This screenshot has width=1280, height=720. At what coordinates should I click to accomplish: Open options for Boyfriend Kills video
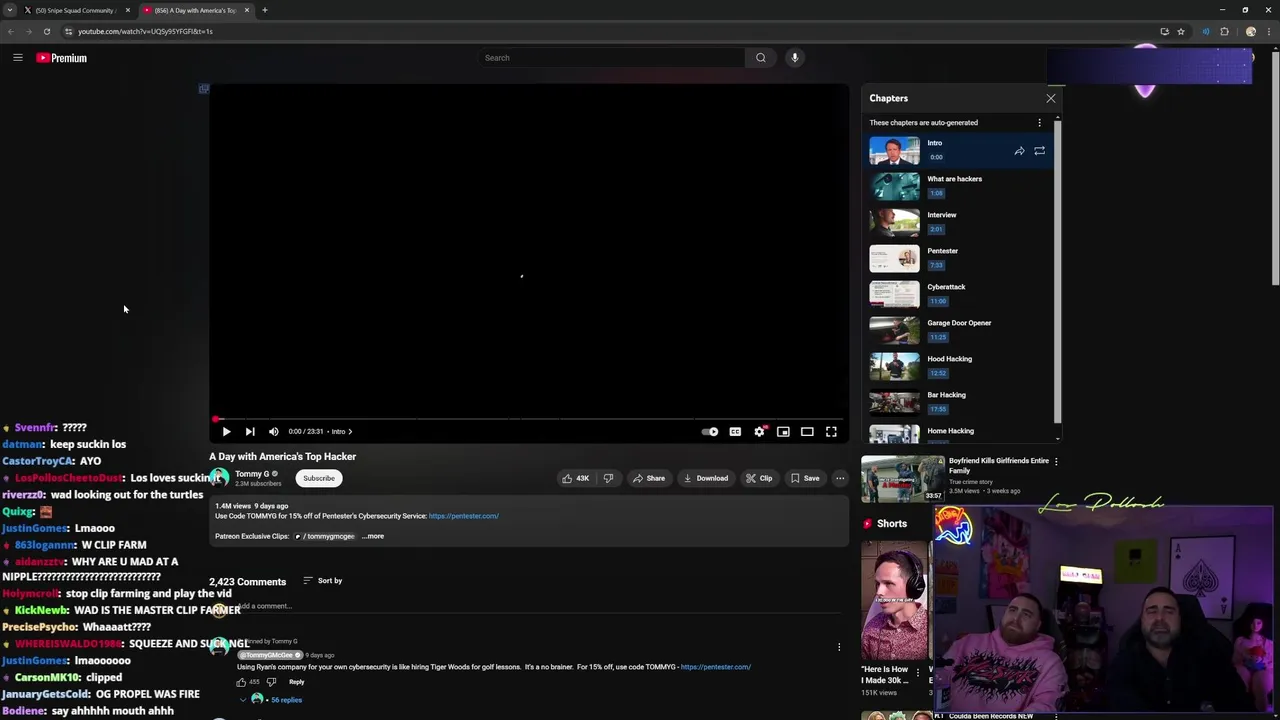[x=1056, y=462]
